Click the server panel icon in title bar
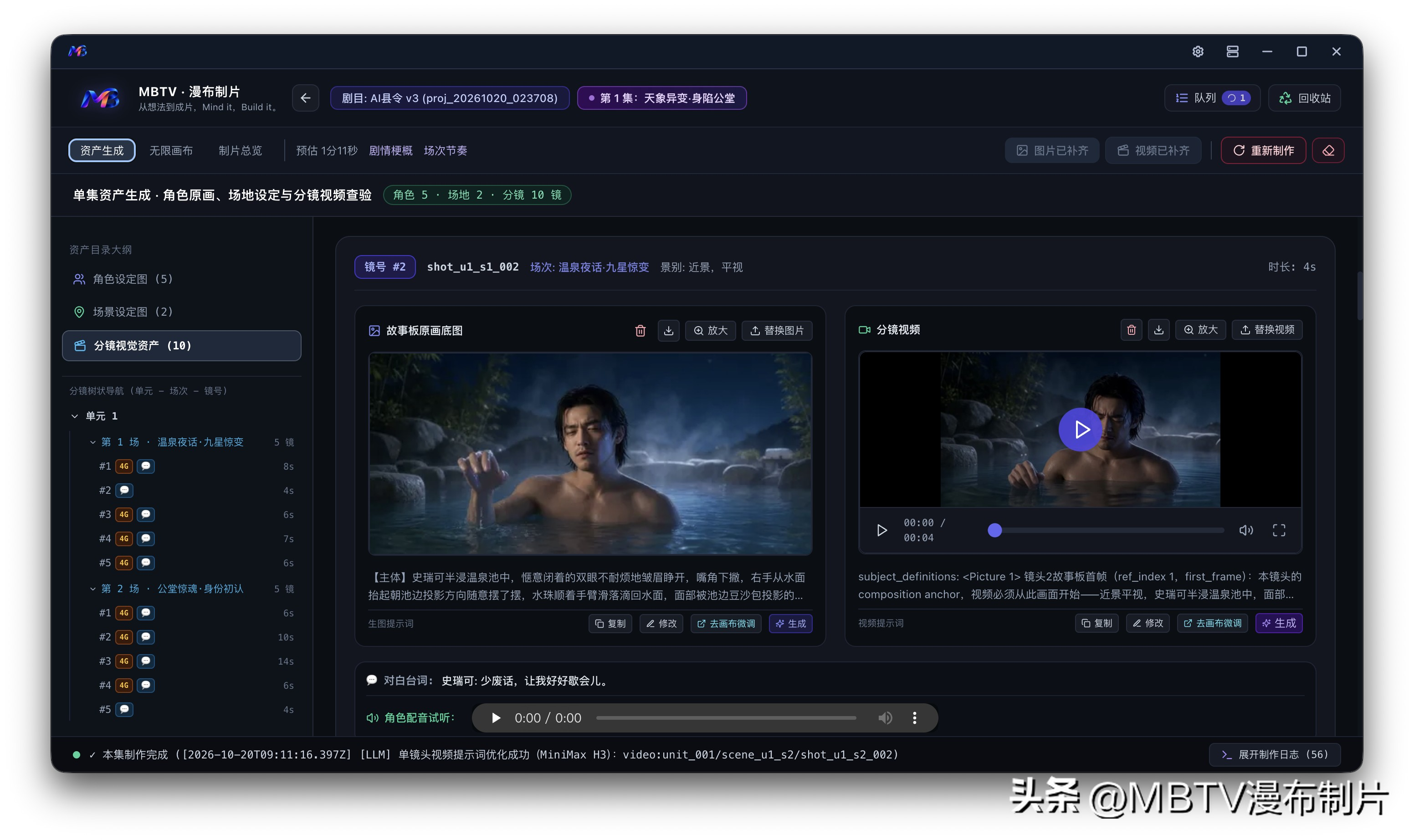Image resolution: width=1414 pixels, height=840 pixels. point(1232,51)
